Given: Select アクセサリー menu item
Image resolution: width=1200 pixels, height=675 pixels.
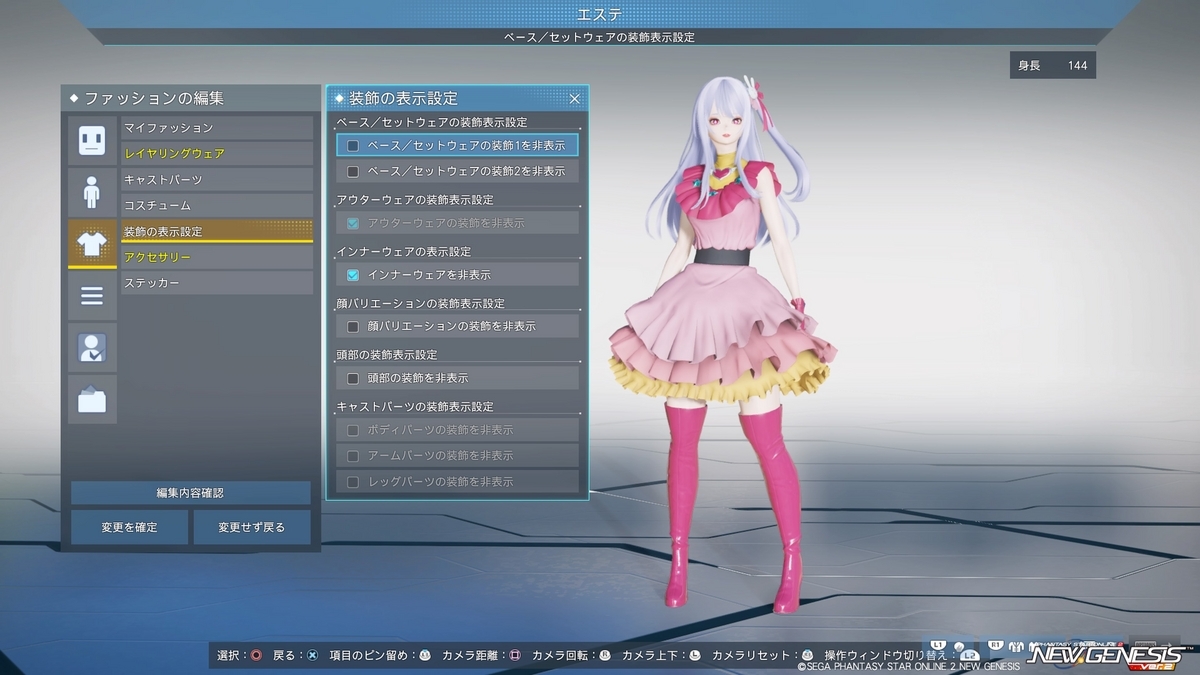Looking at the screenshot, I should pos(217,258).
